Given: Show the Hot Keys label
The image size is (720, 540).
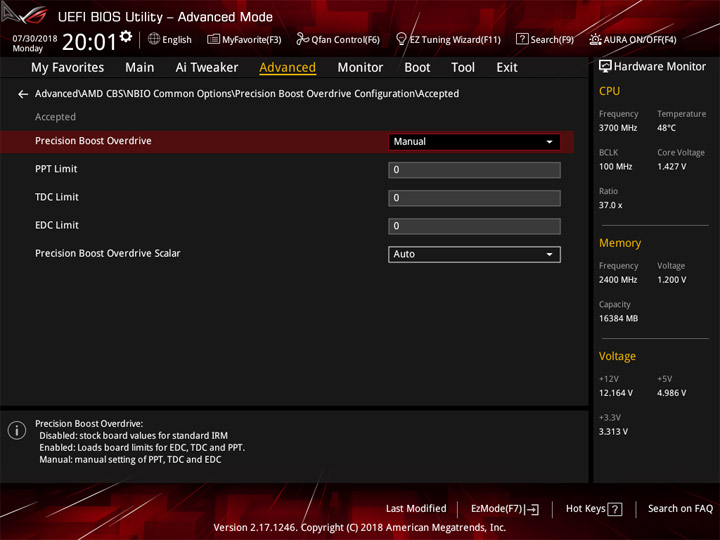Looking at the screenshot, I should pos(585,509).
